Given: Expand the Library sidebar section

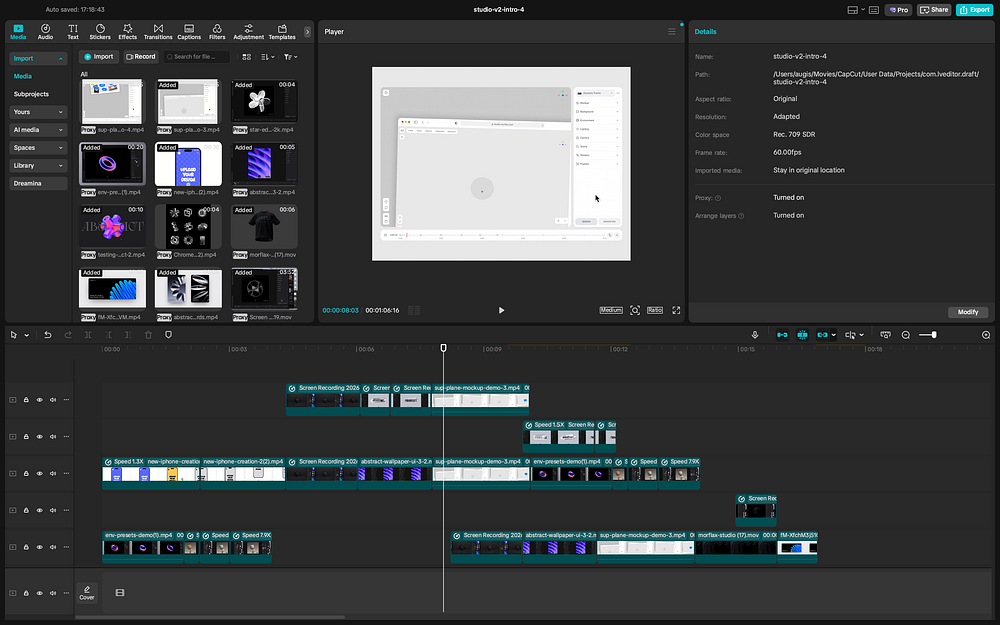Looking at the screenshot, I should pos(38,165).
